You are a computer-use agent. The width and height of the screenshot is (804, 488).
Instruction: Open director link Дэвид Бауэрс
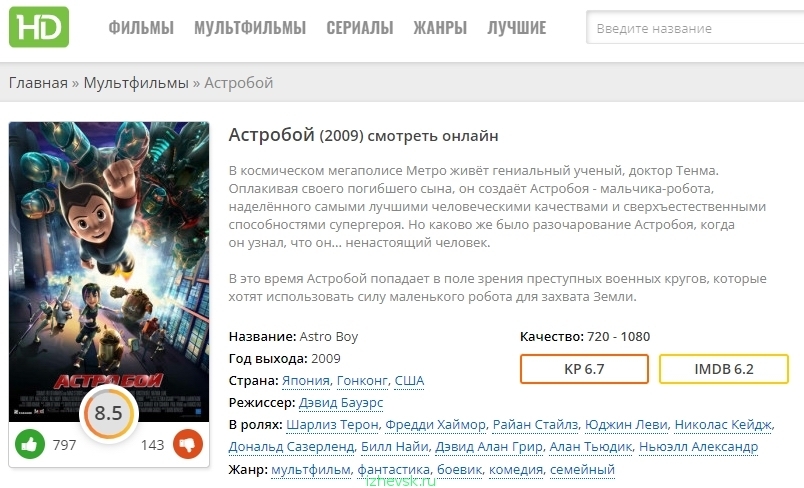point(341,403)
